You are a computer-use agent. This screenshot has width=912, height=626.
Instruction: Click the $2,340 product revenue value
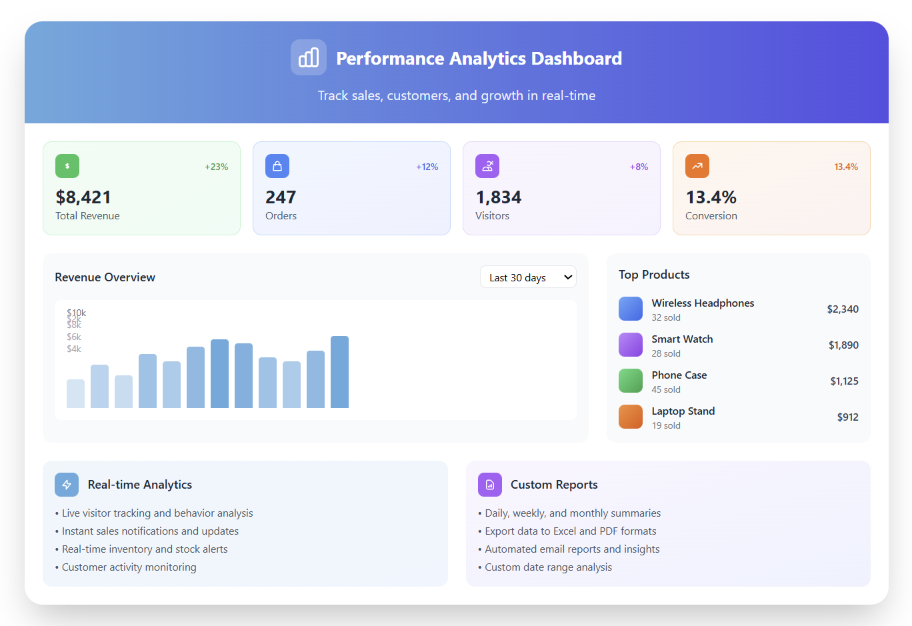pos(843,309)
